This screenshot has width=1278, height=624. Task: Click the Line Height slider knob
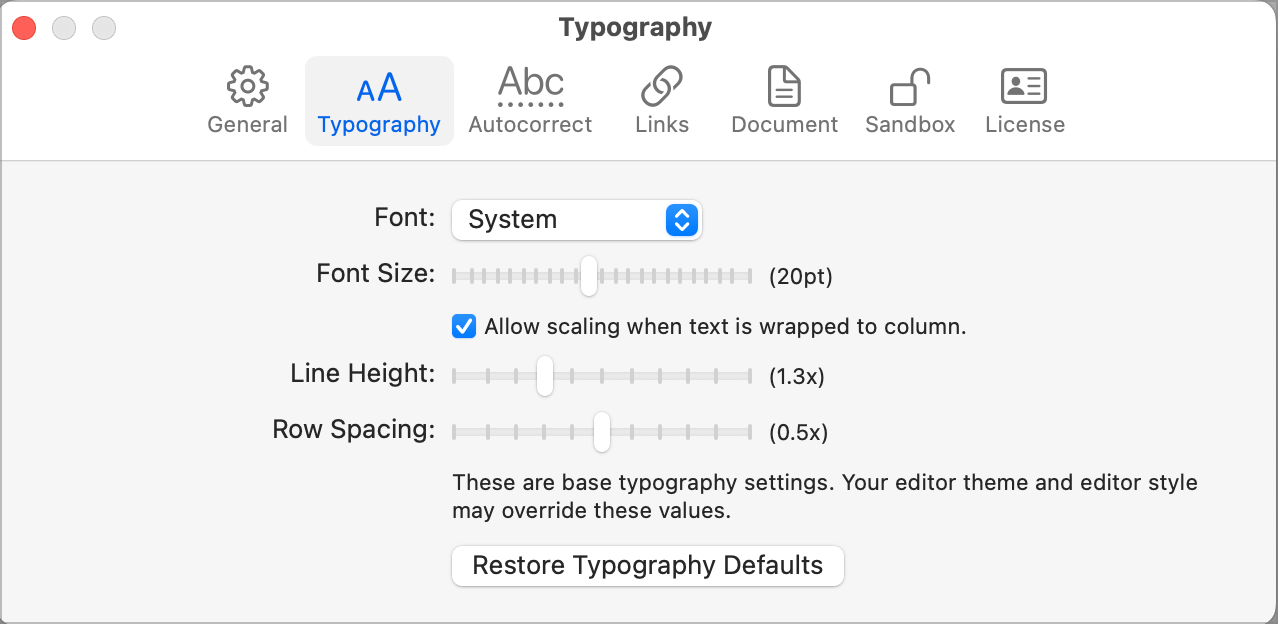pos(545,376)
